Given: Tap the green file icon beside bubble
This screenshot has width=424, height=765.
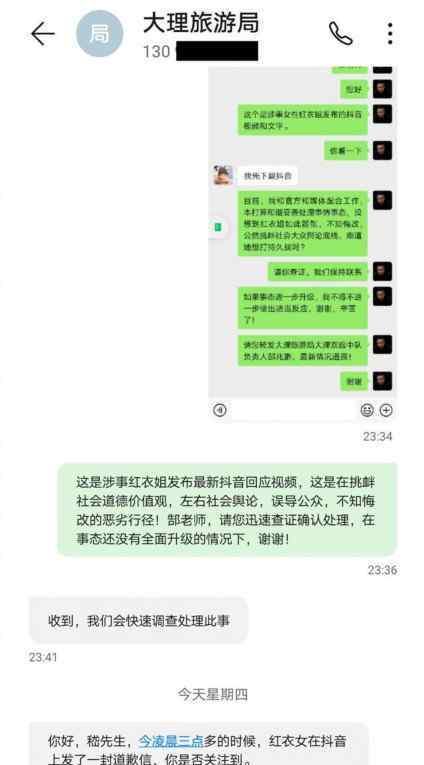Looking at the screenshot, I should pos(218,227).
